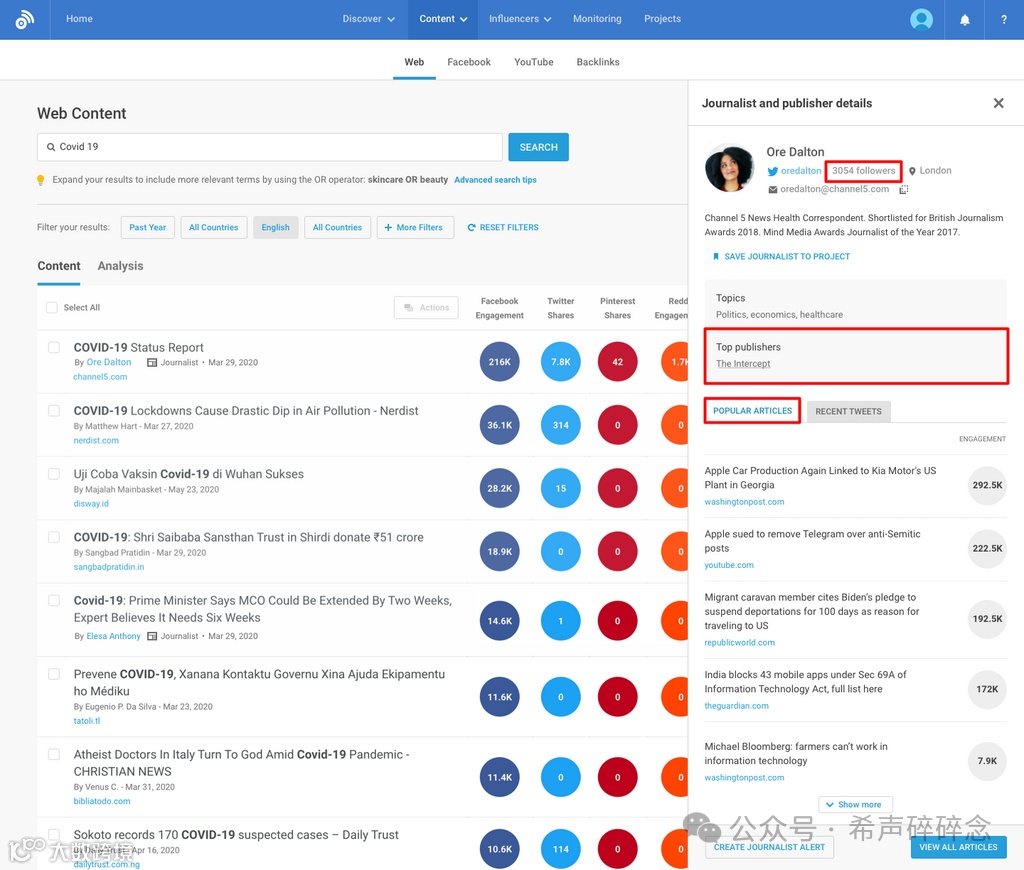Open the help question mark
The width and height of the screenshot is (1024, 870).
tap(1003, 20)
